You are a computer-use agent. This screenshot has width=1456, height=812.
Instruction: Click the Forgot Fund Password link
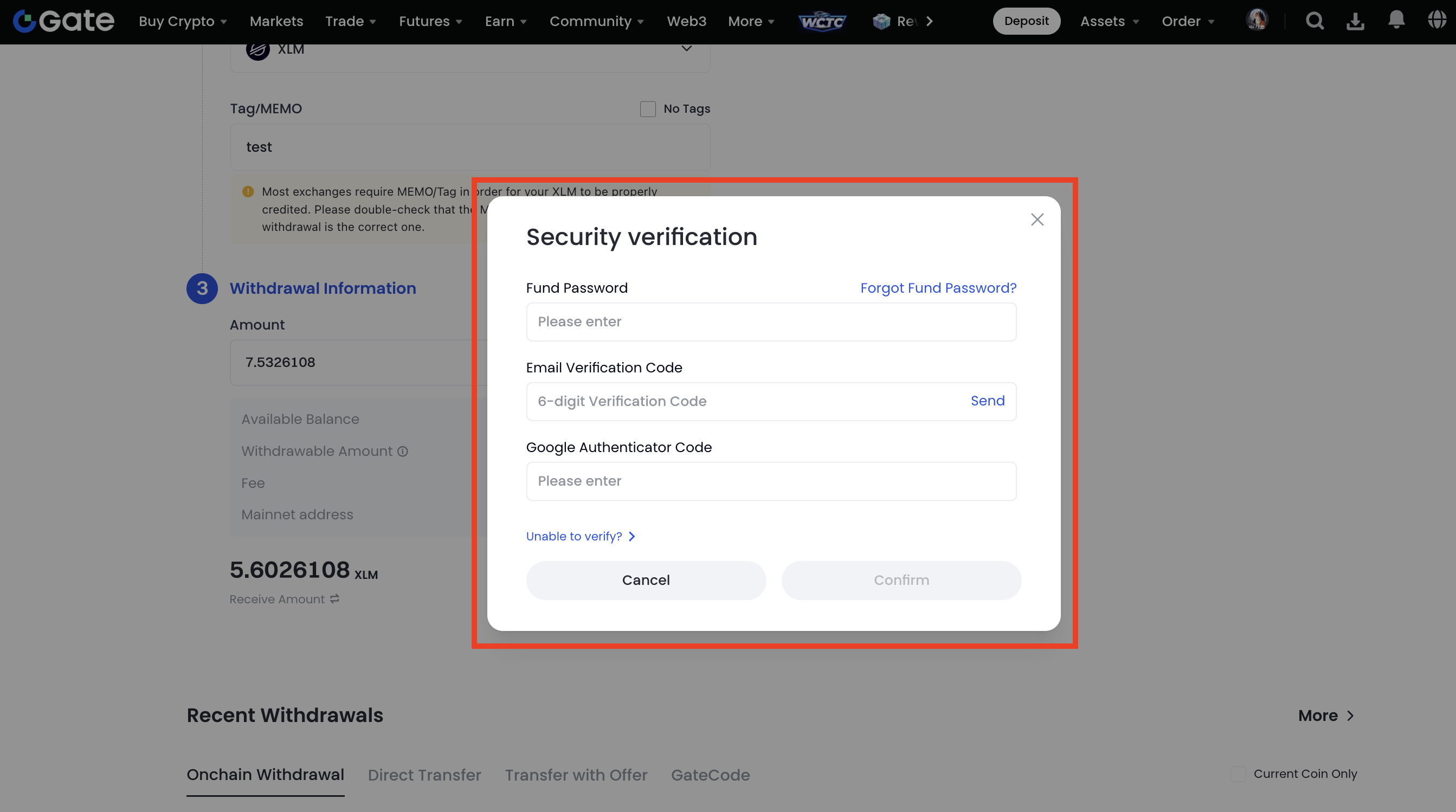[938, 288]
